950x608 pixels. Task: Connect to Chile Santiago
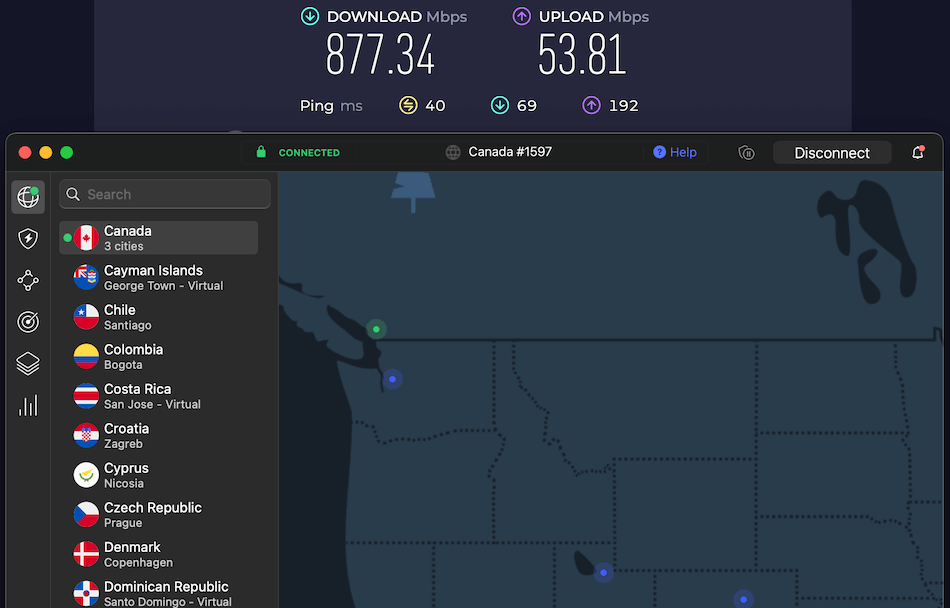tap(159, 317)
